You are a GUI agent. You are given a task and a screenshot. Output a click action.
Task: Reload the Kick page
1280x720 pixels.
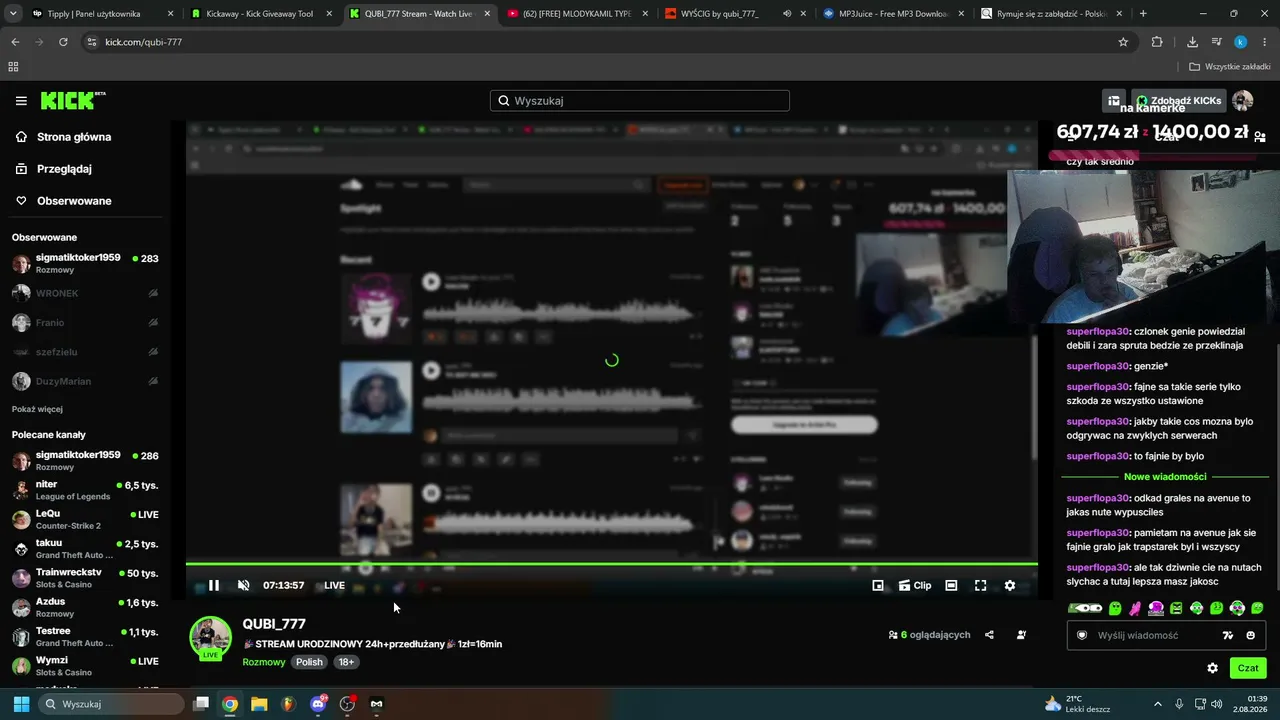(x=63, y=42)
